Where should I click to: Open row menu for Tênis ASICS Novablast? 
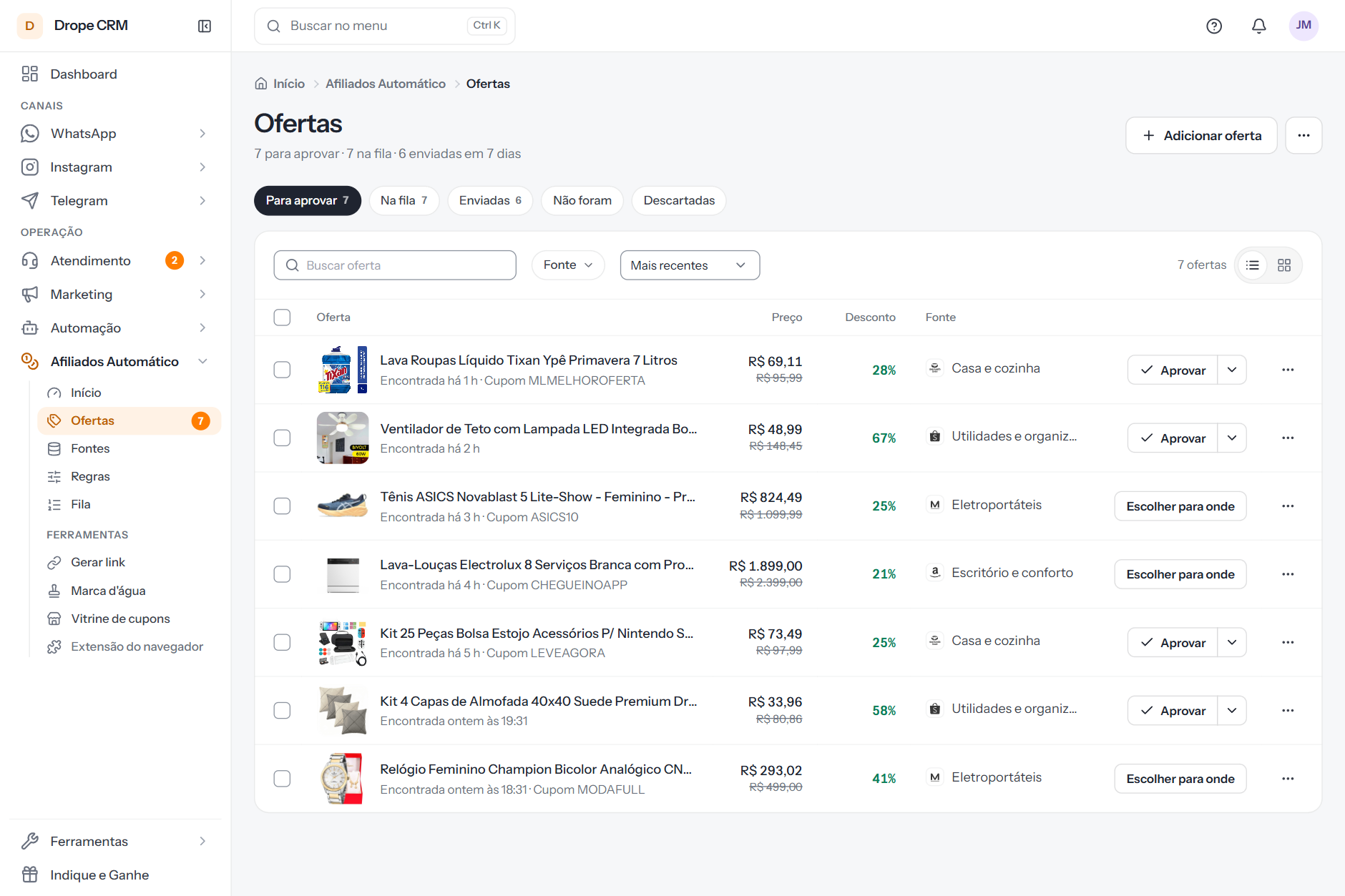(1288, 506)
